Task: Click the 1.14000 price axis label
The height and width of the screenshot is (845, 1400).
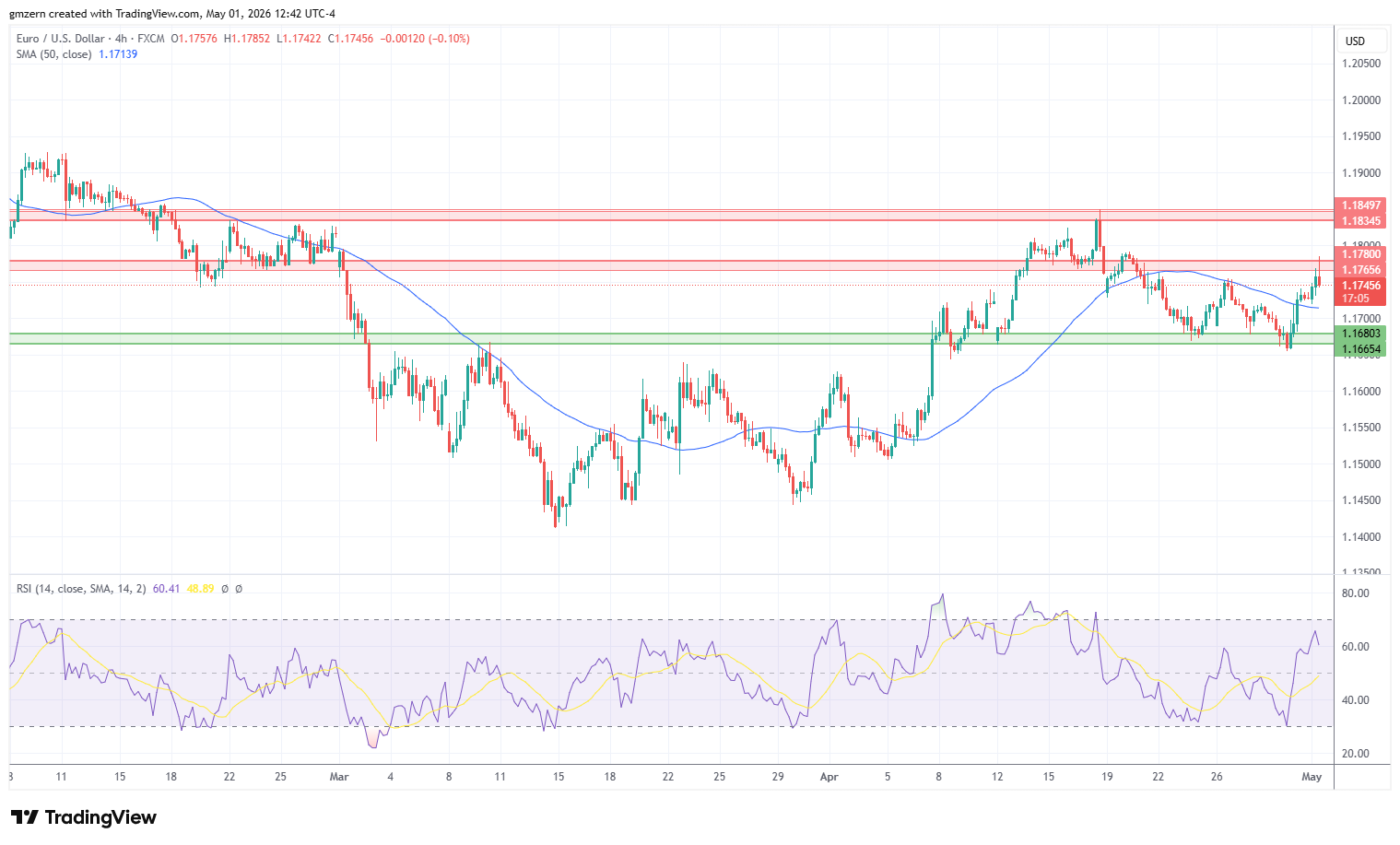Action: point(1361,537)
